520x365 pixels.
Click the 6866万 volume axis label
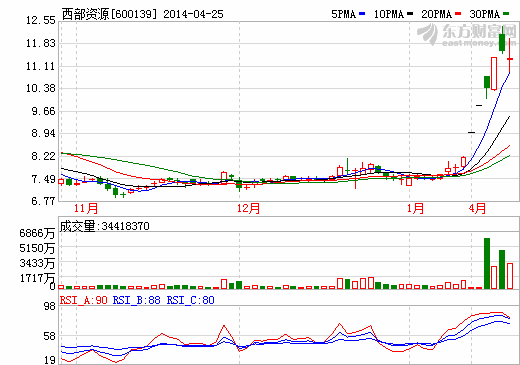37,233
